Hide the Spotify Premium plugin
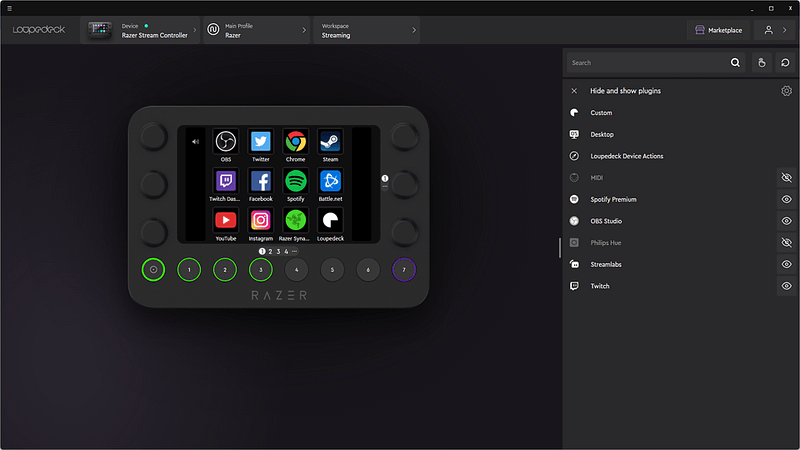Screen dimensions: 800x450 tap(786, 199)
